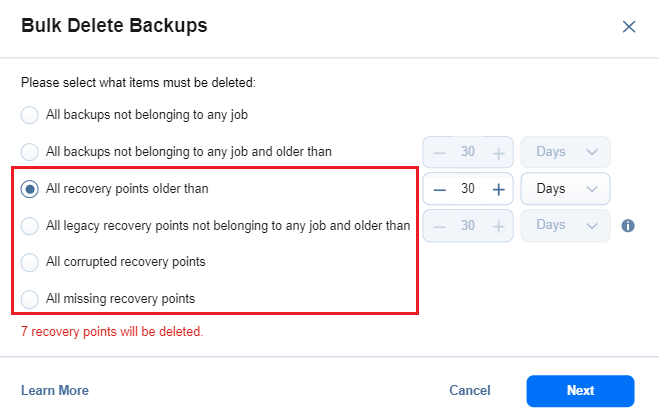Viewport: 659px width, 420px height.
Task: Select All corrupted recovery points
Action: 30,262
